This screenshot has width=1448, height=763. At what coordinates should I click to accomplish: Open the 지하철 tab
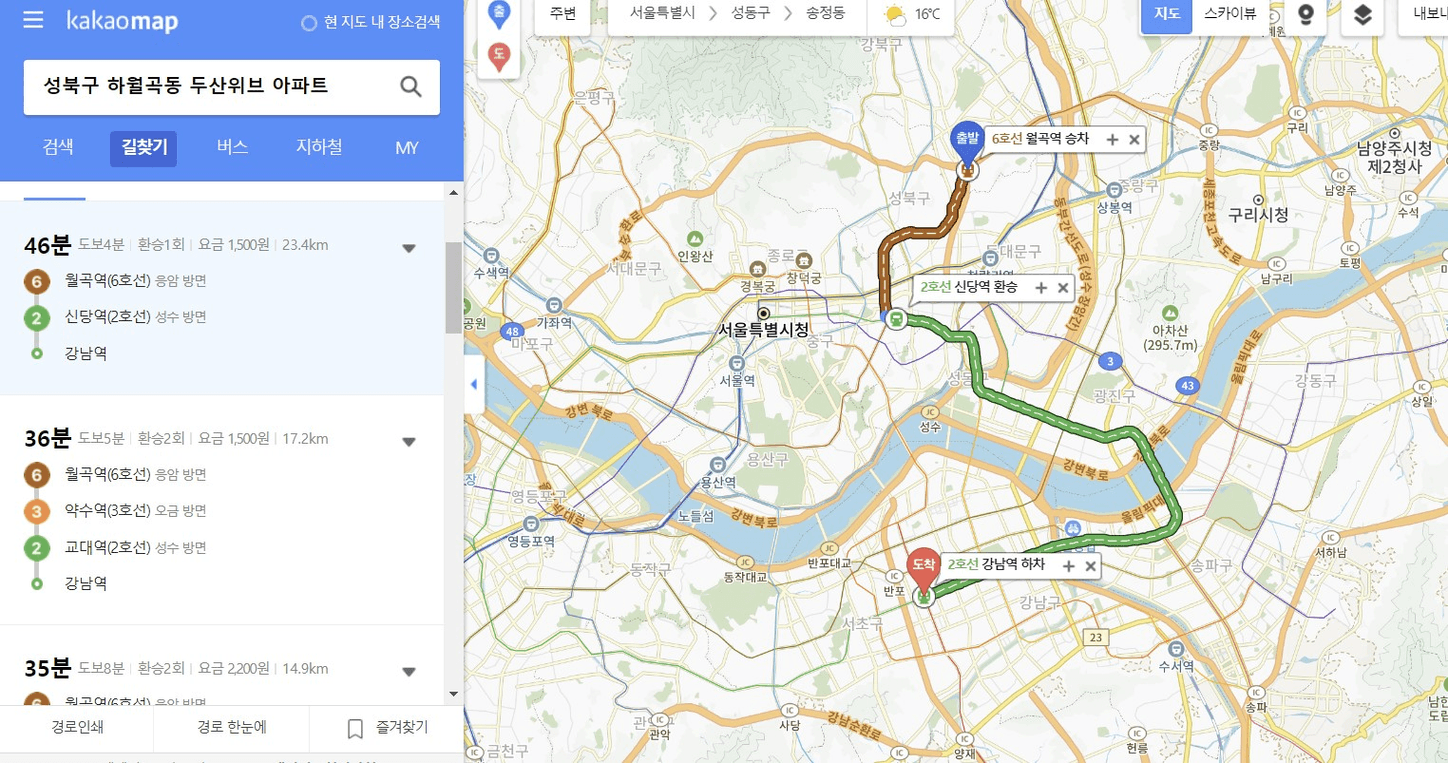(x=319, y=147)
